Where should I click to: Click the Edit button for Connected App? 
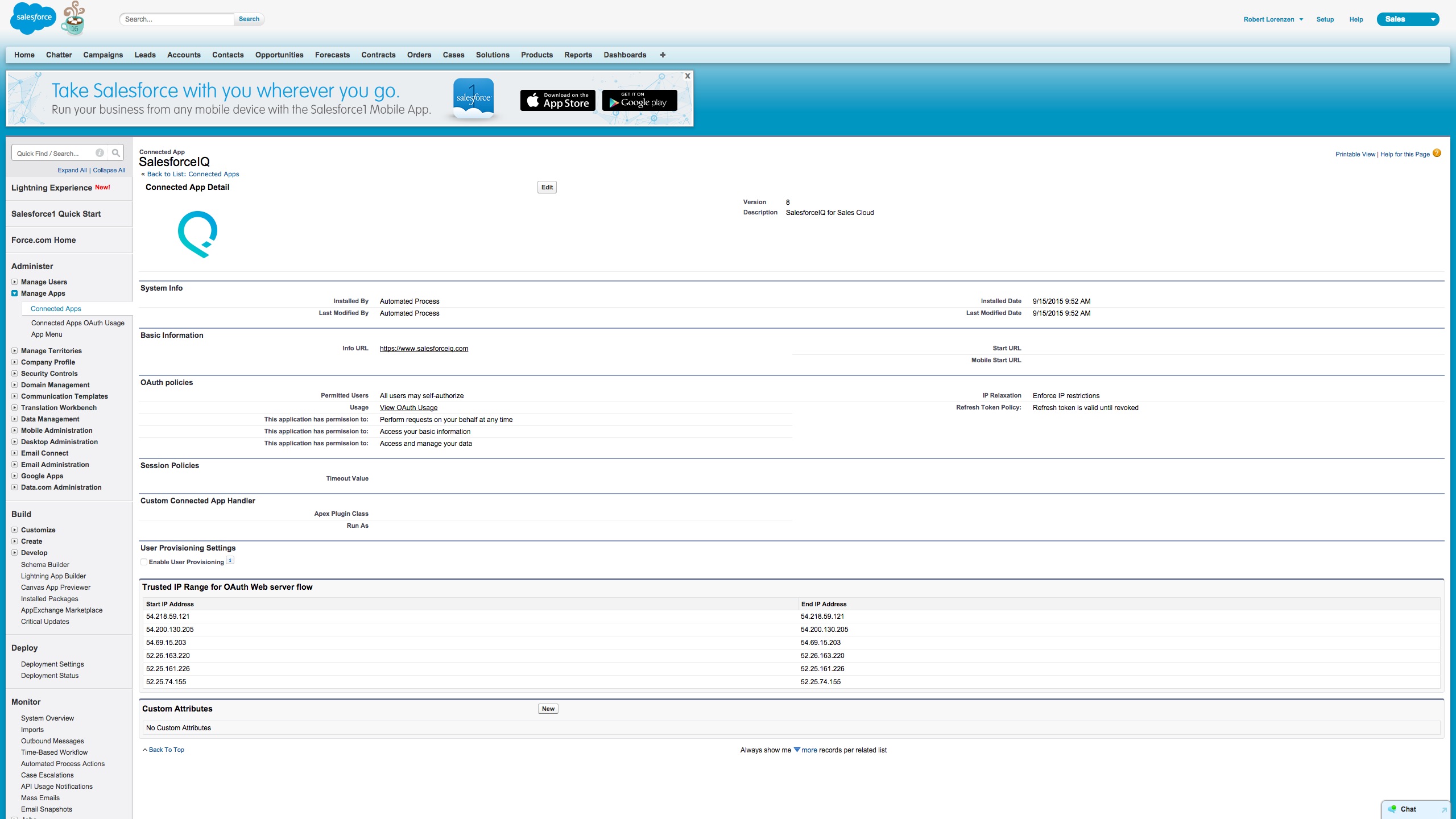tap(547, 187)
